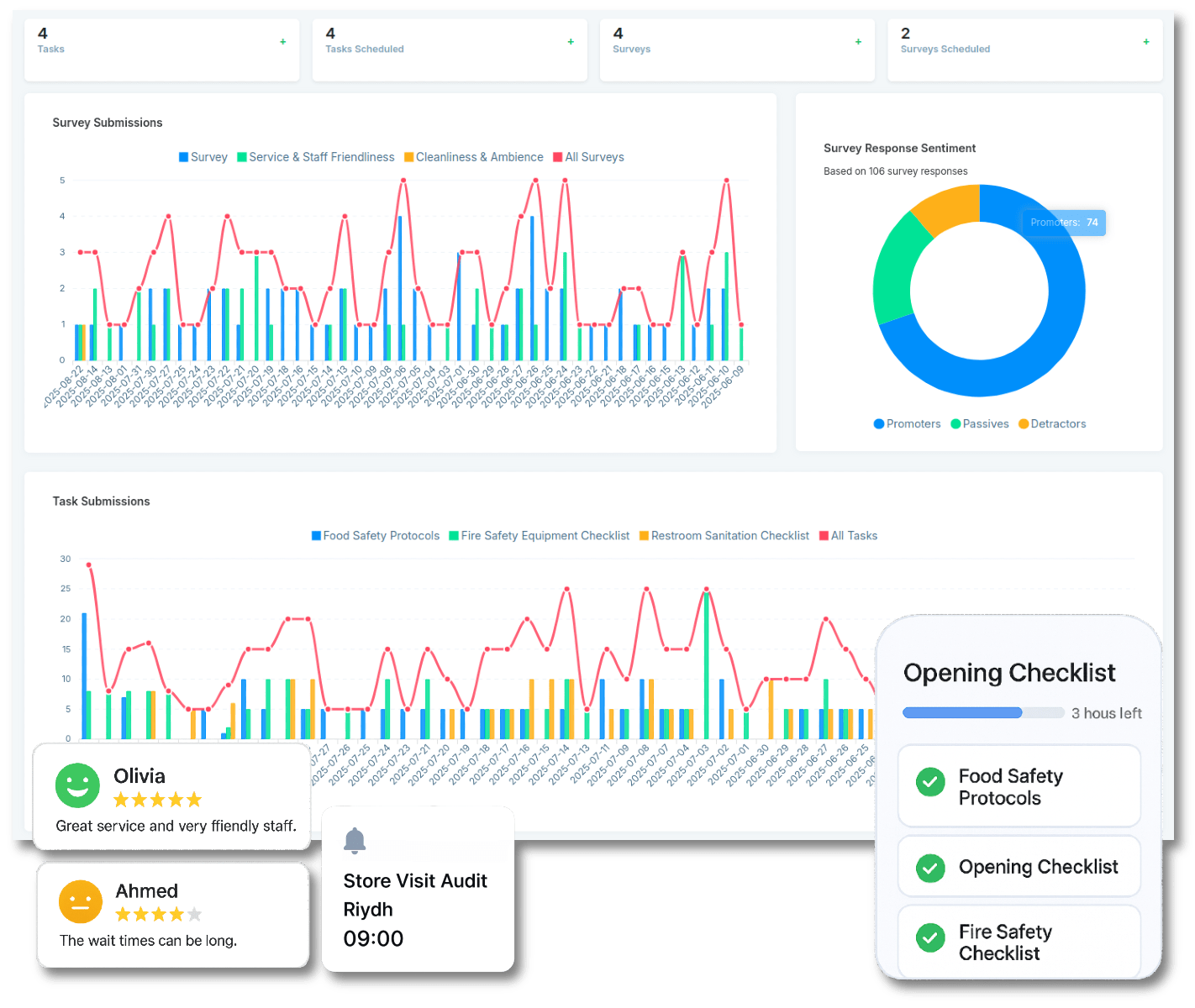Click Ahmed's orange neutral face icon

pos(81,901)
